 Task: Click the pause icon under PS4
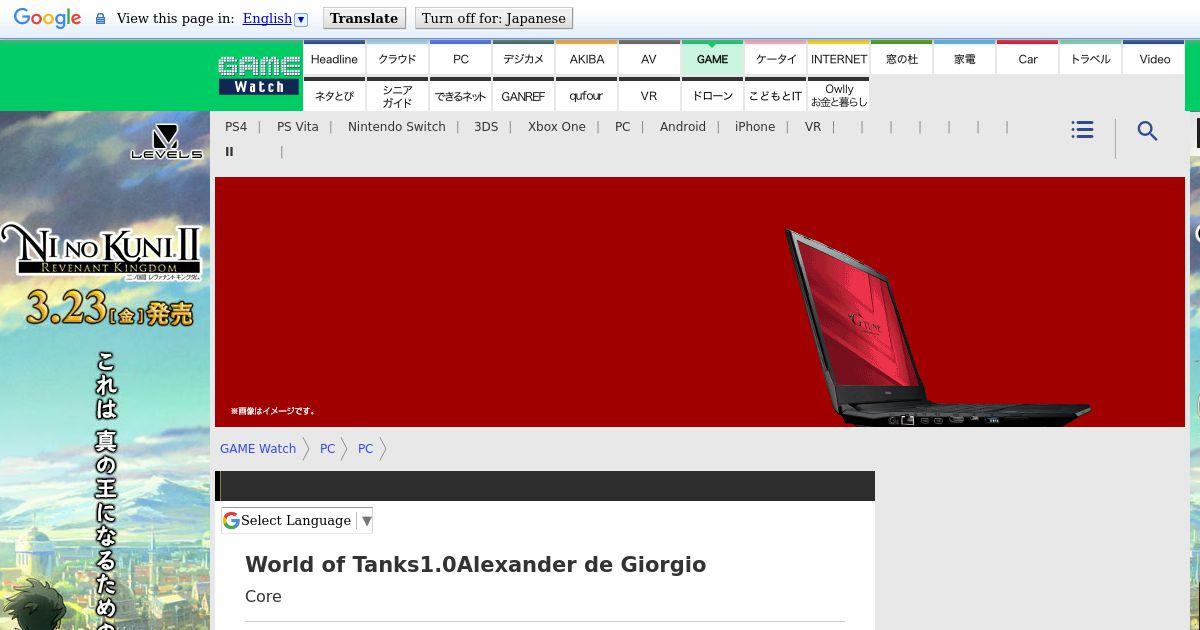[x=229, y=152]
